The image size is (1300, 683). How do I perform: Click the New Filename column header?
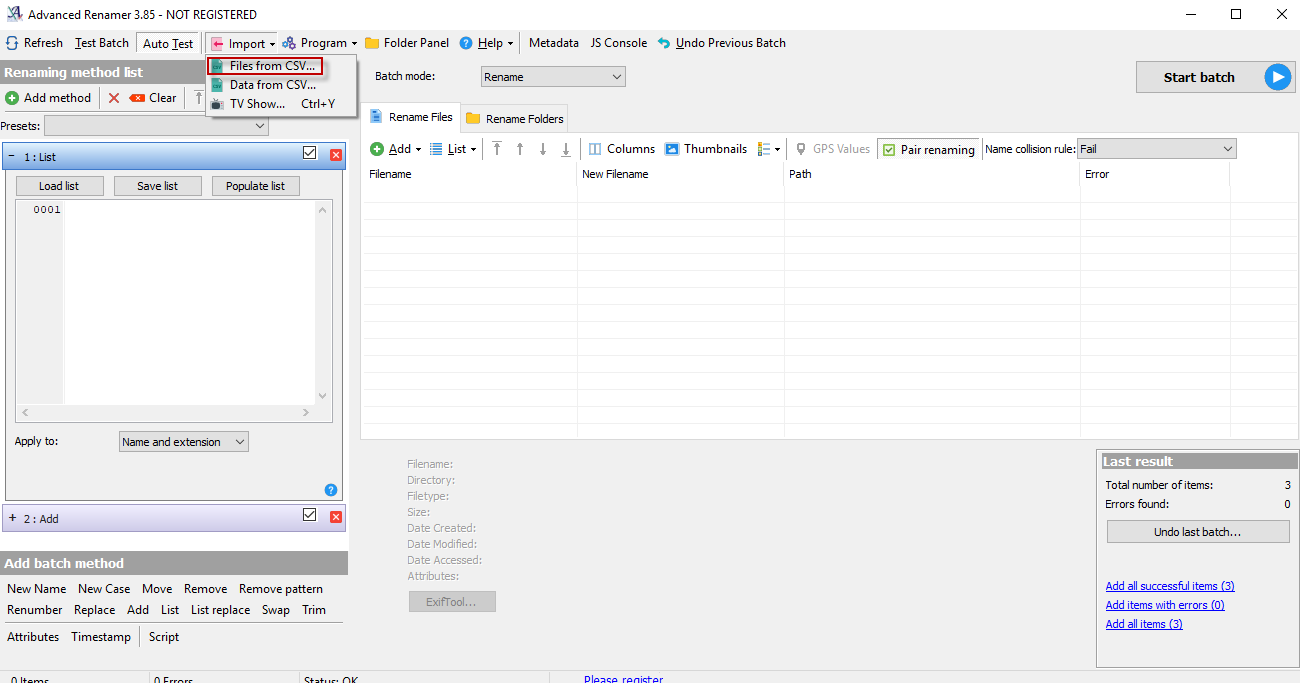(680, 174)
